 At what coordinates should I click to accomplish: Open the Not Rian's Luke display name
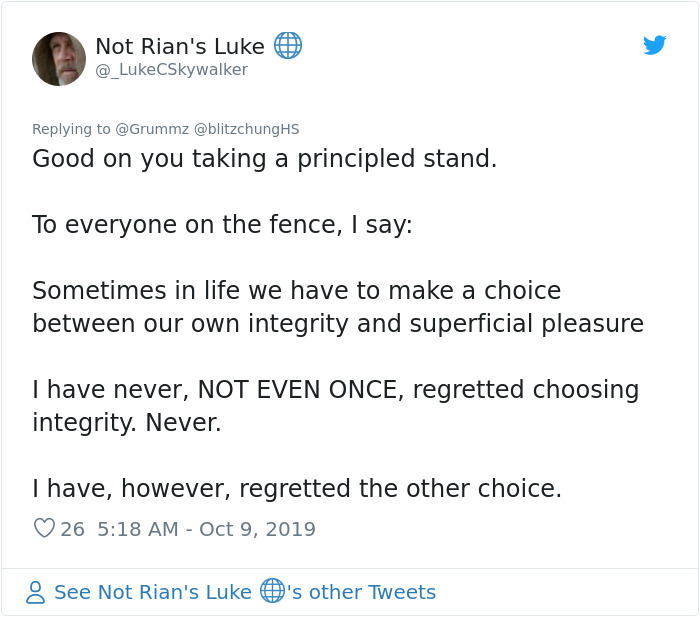point(180,46)
